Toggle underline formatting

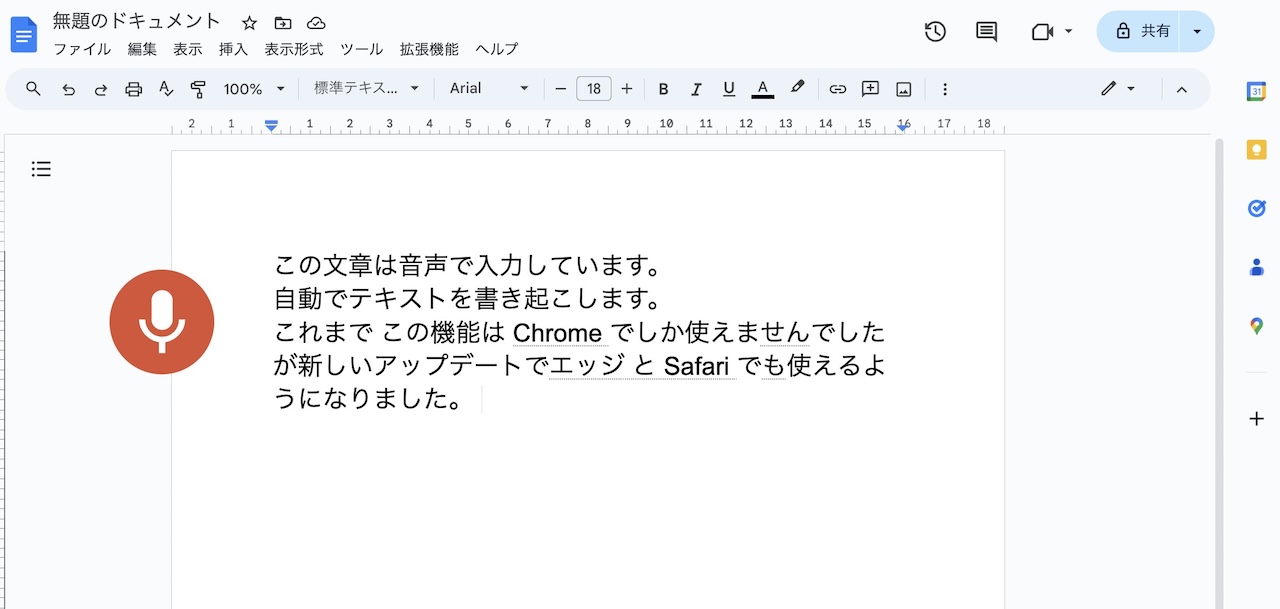[x=729, y=89]
